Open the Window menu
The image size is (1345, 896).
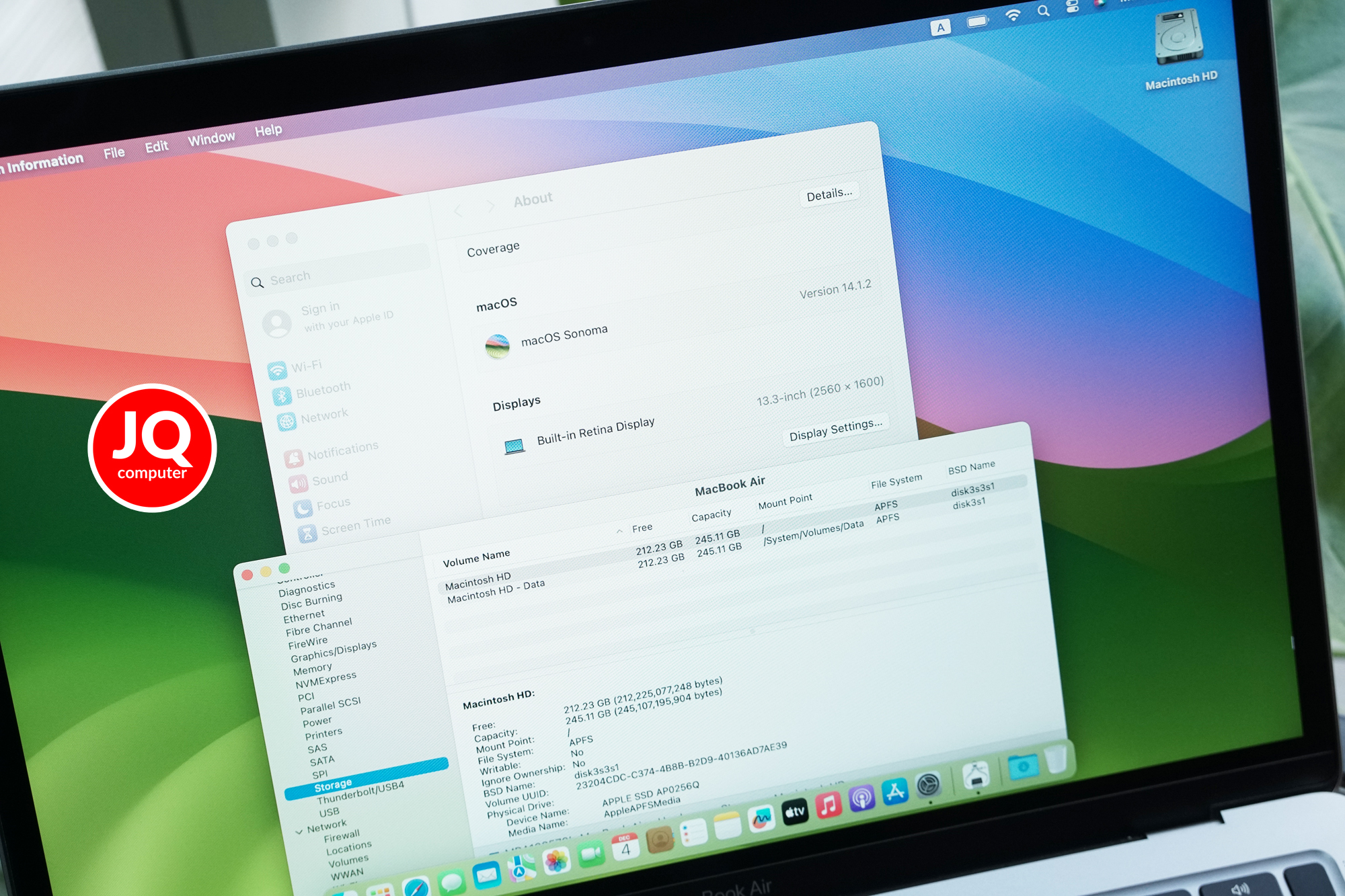(x=211, y=138)
